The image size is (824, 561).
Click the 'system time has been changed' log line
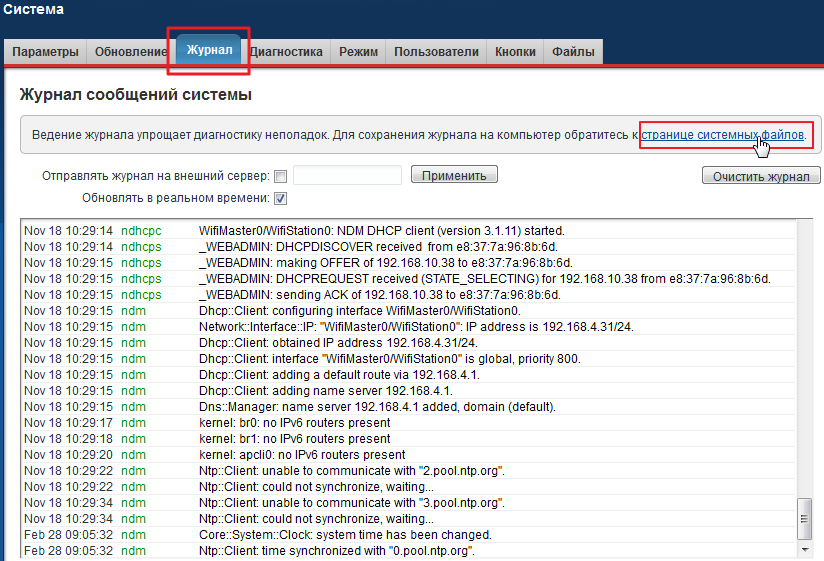tap(345, 535)
